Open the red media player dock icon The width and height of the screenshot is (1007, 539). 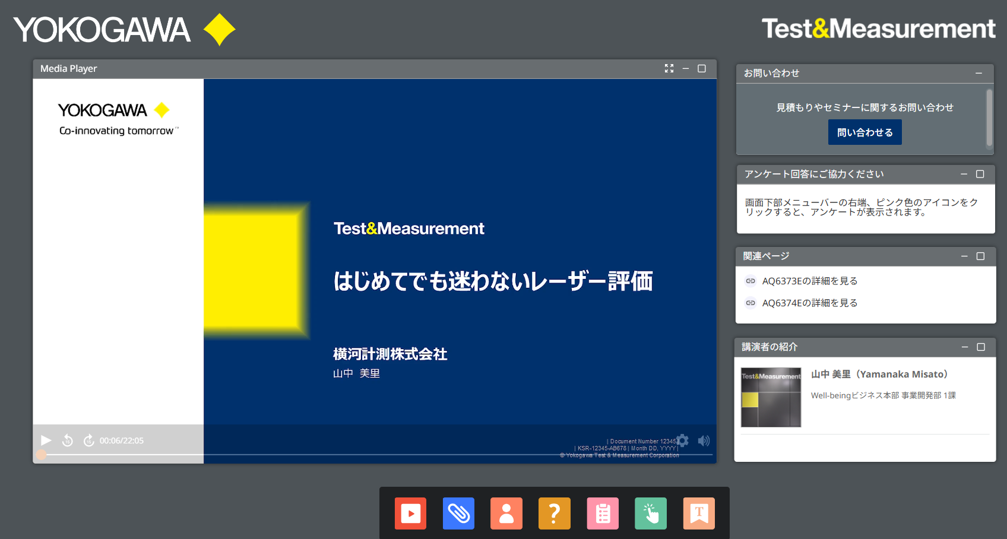click(410, 513)
